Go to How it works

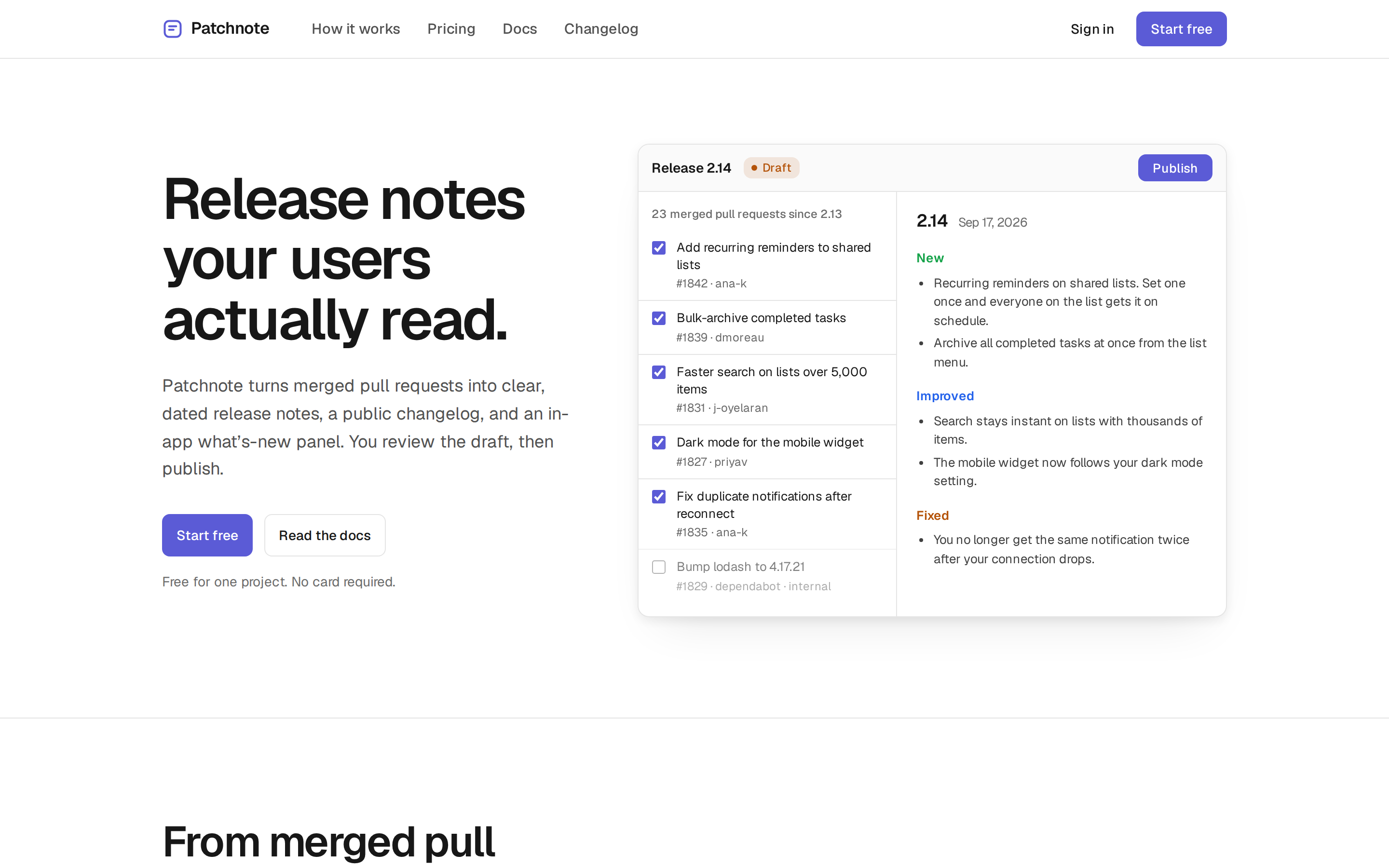[356, 29]
